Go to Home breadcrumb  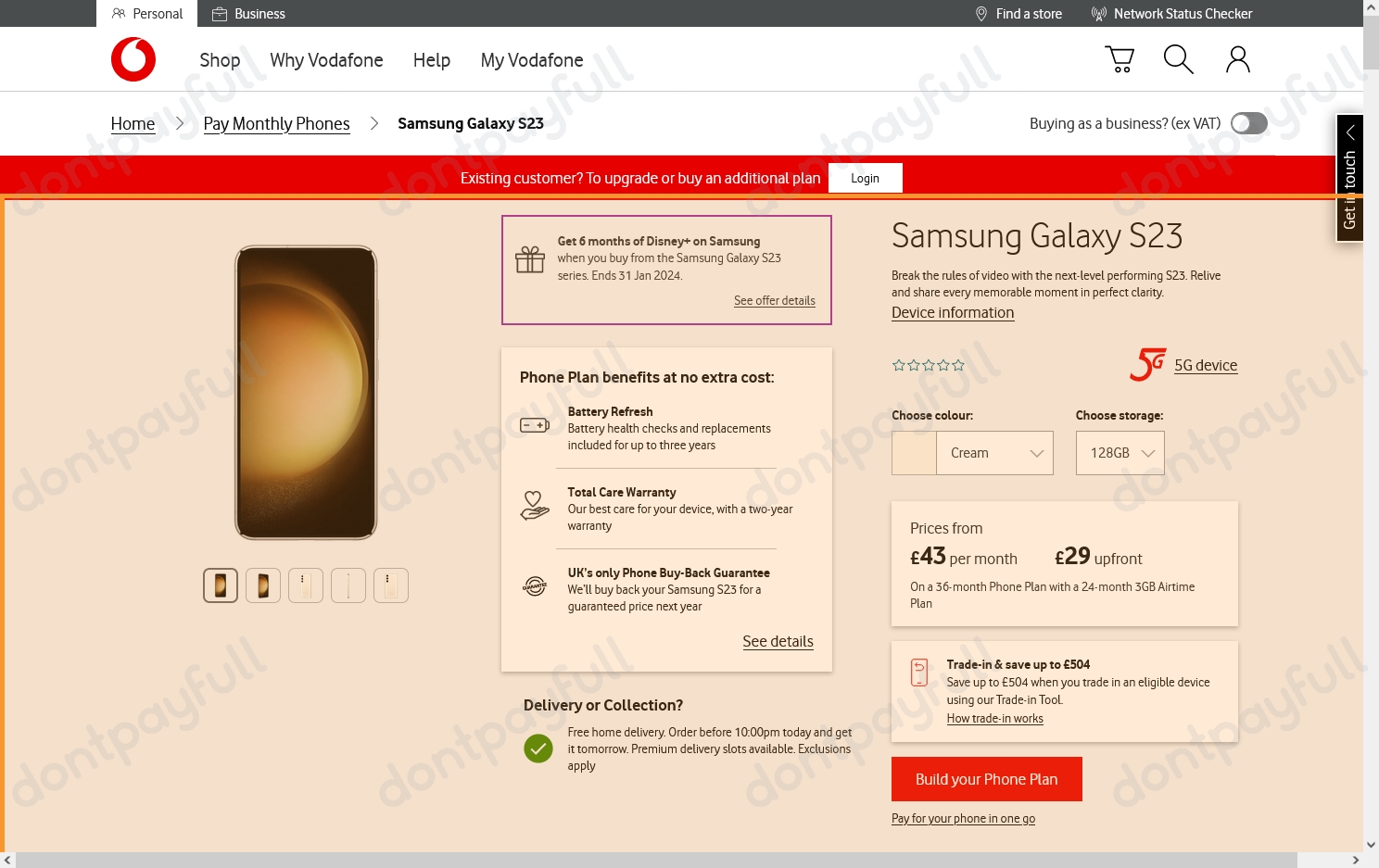133,123
